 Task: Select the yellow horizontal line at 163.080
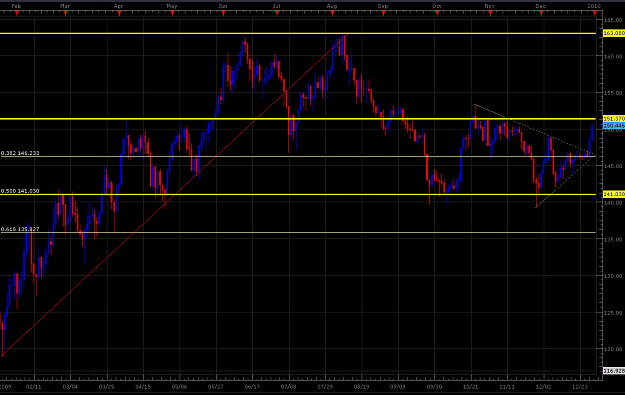(298, 33)
